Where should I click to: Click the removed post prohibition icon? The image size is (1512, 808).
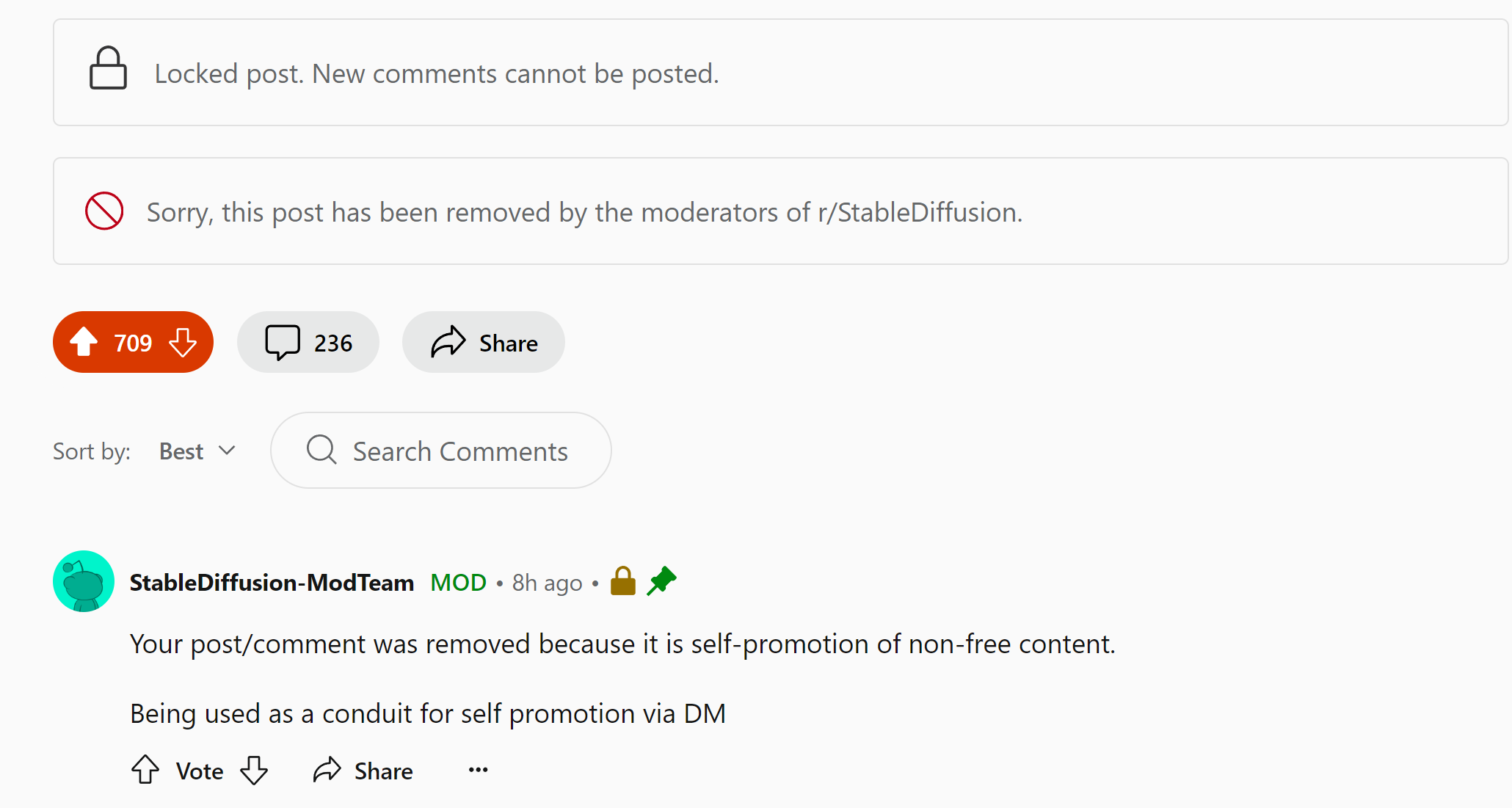click(x=104, y=211)
